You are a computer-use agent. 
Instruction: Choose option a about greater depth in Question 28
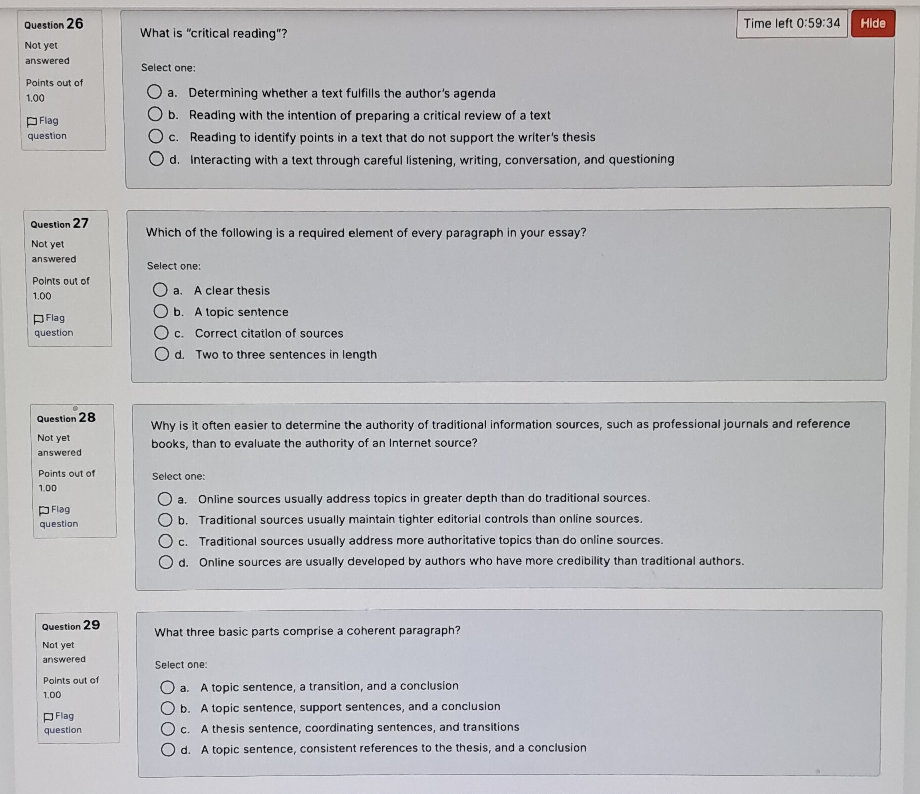167,498
